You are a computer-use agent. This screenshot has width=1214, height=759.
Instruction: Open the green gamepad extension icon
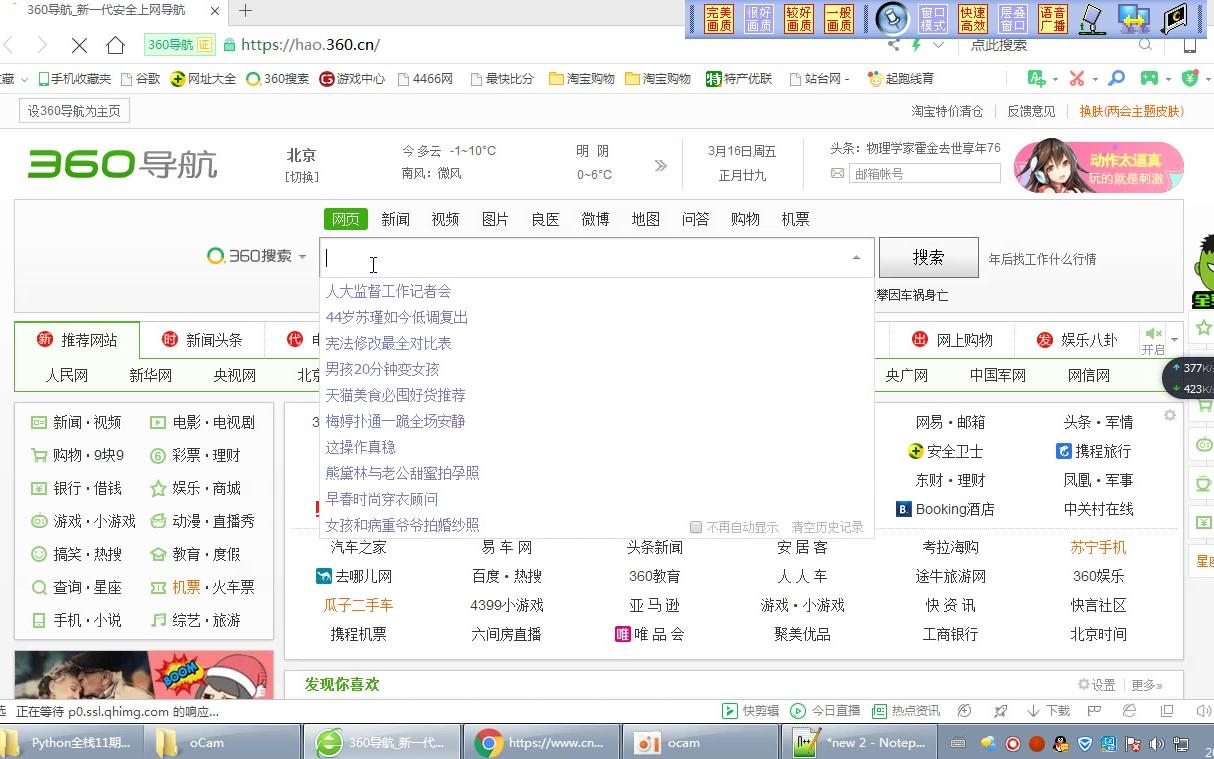pos(1150,78)
